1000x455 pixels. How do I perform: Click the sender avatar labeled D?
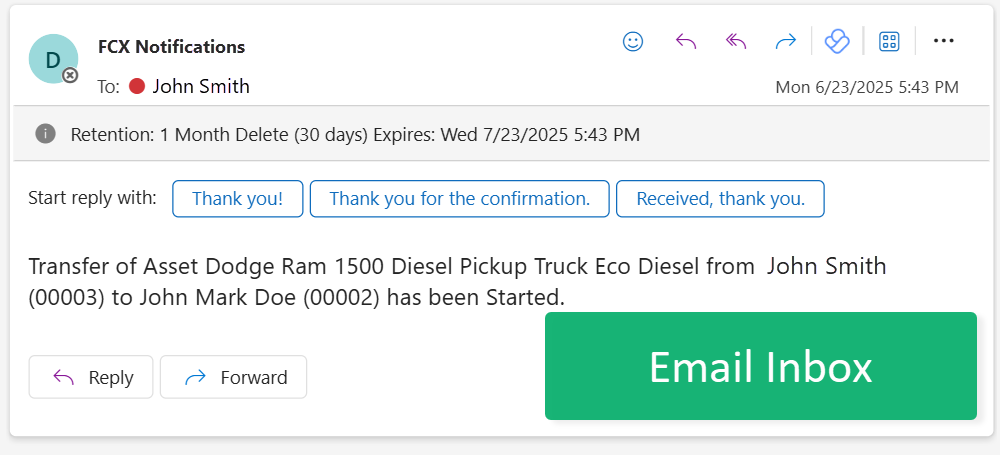click(52, 58)
